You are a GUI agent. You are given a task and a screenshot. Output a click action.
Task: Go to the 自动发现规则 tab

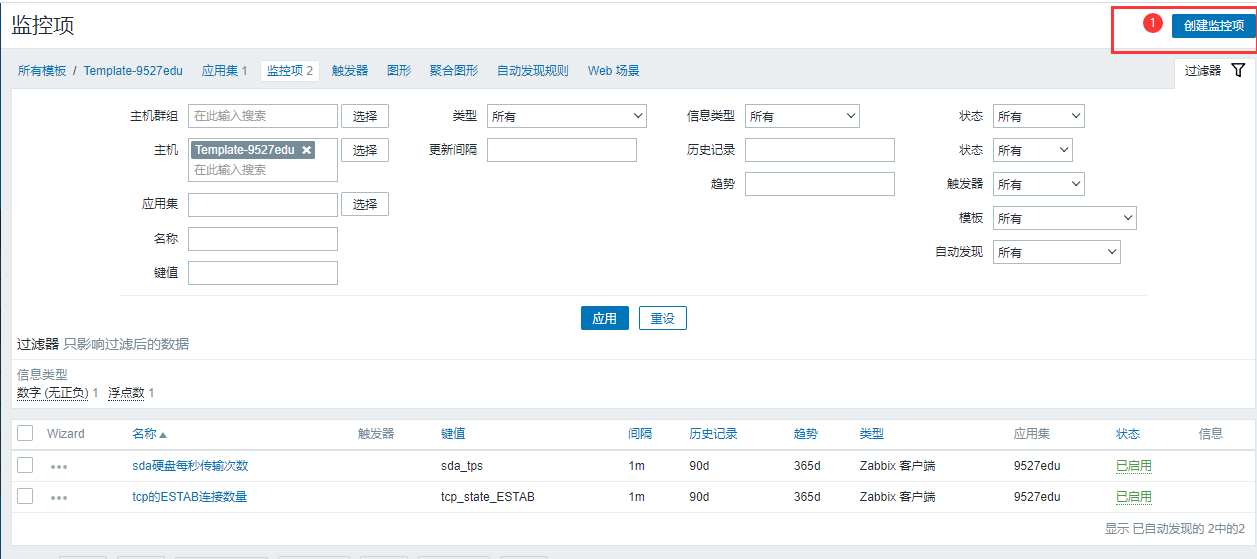[532, 71]
